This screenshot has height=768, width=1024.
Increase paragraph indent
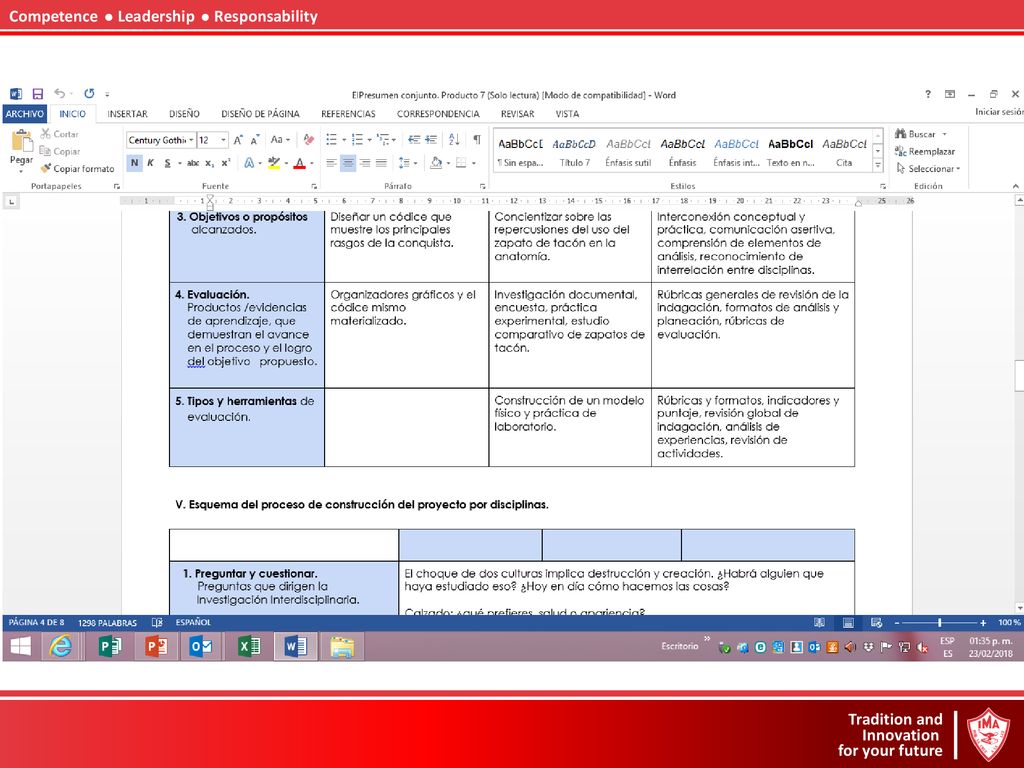[x=431, y=140]
